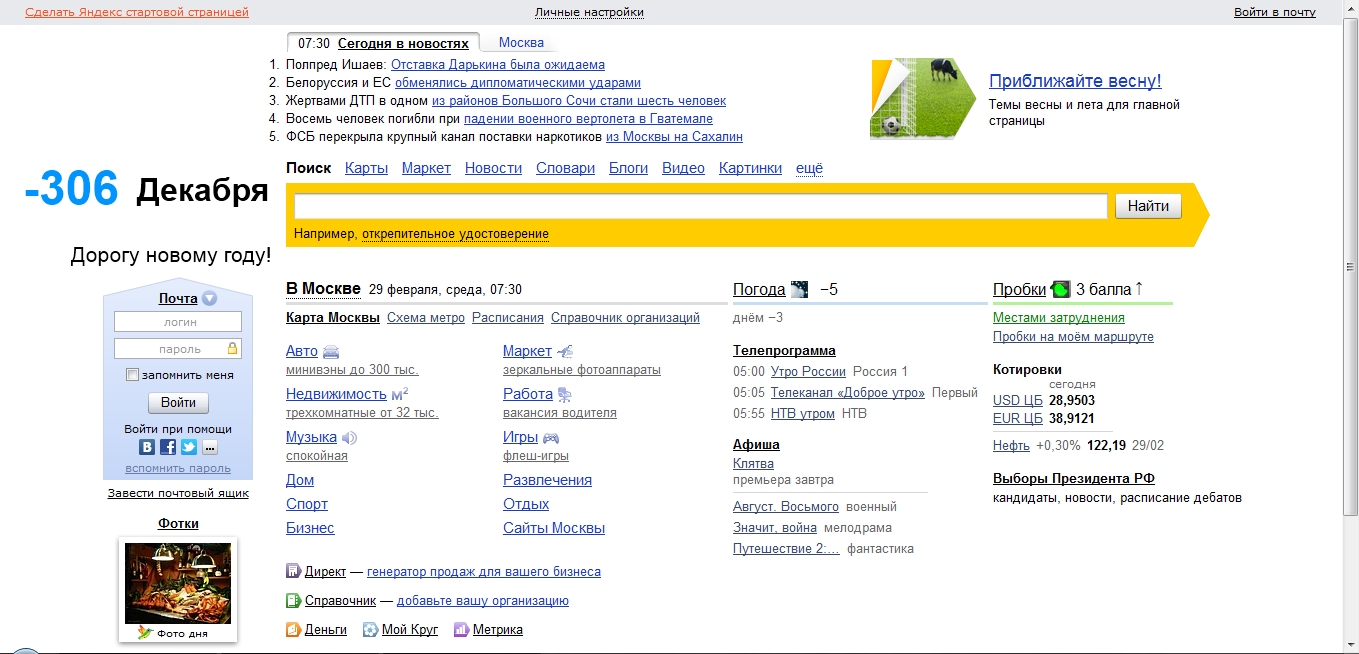Click the example query открепительное удостоверение
Viewport: 1359px width, 654px height.
coord(455,234)
